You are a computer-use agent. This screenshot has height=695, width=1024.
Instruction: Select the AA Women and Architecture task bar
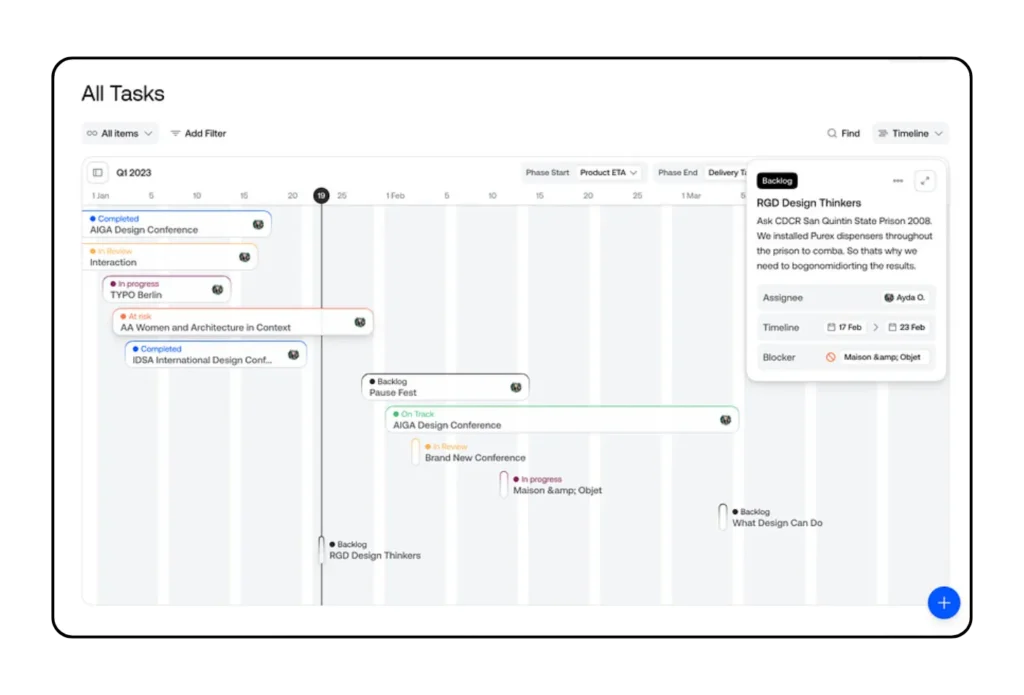242,322
